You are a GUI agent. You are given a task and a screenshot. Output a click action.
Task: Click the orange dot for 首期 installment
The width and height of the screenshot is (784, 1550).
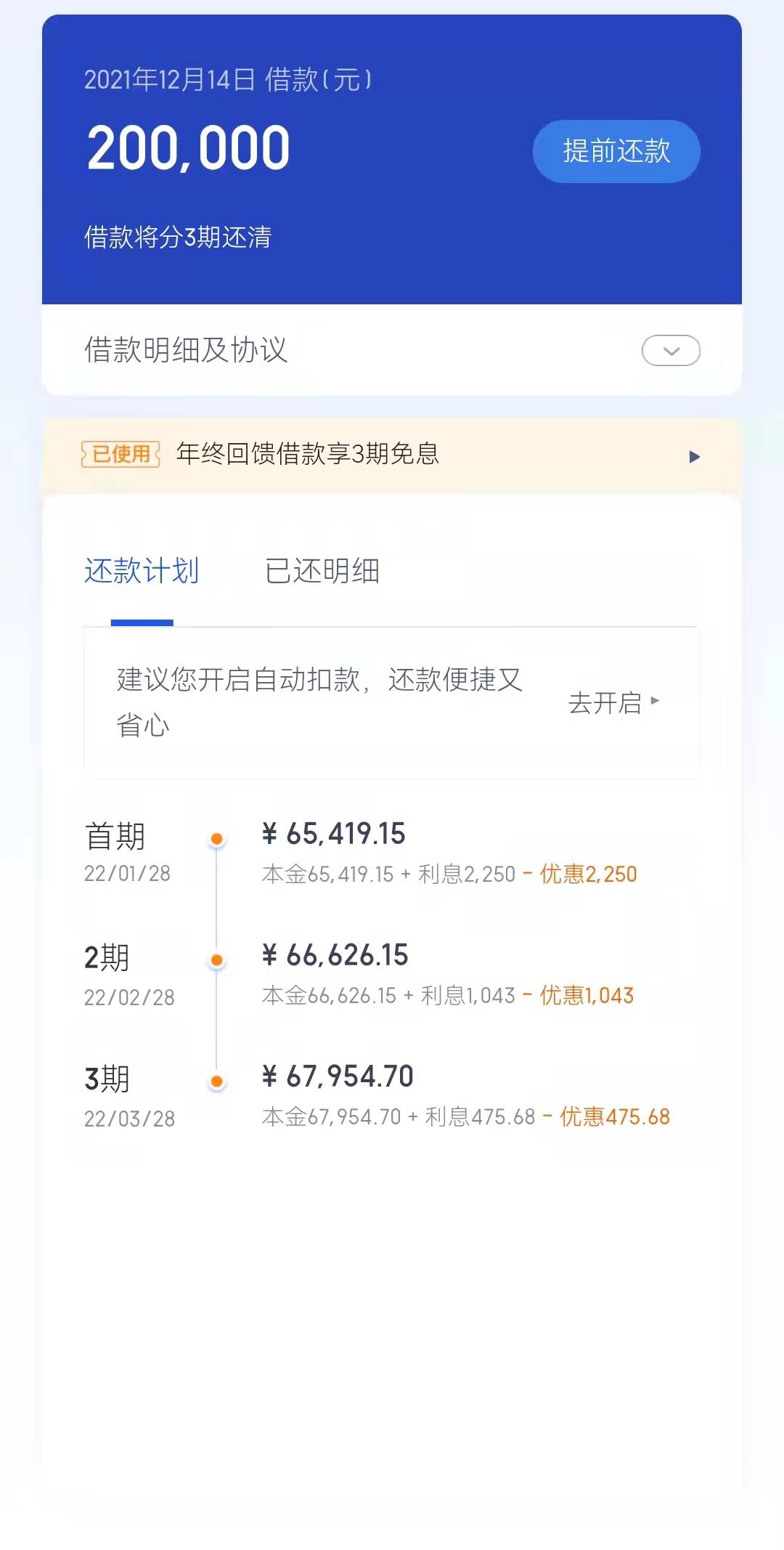[216, 840]
